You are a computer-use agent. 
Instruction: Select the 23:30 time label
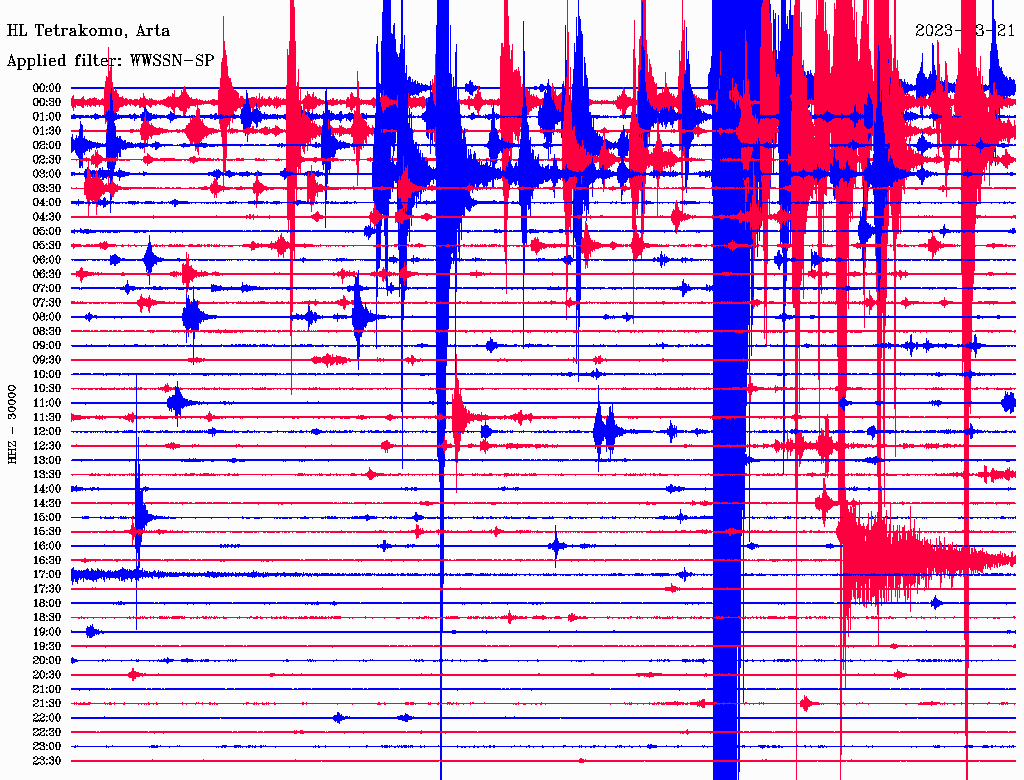47,761
